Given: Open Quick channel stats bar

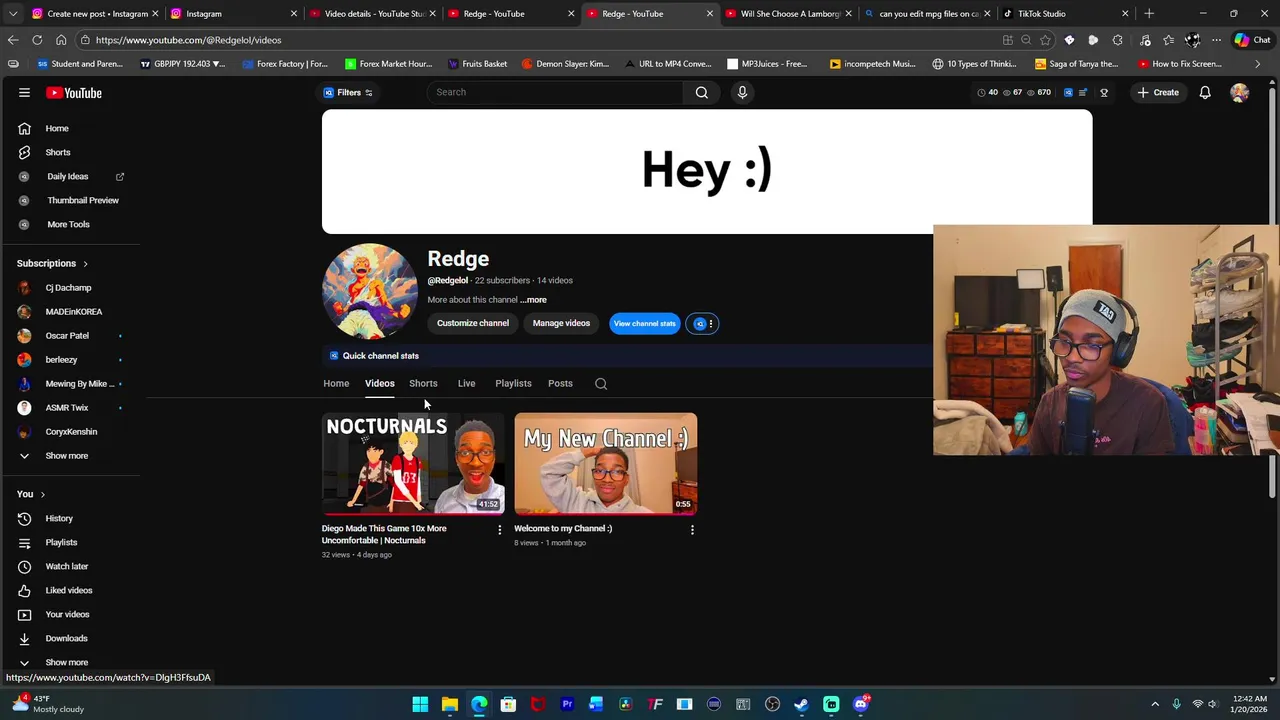Looking at the screenshot, I should 627,356.
